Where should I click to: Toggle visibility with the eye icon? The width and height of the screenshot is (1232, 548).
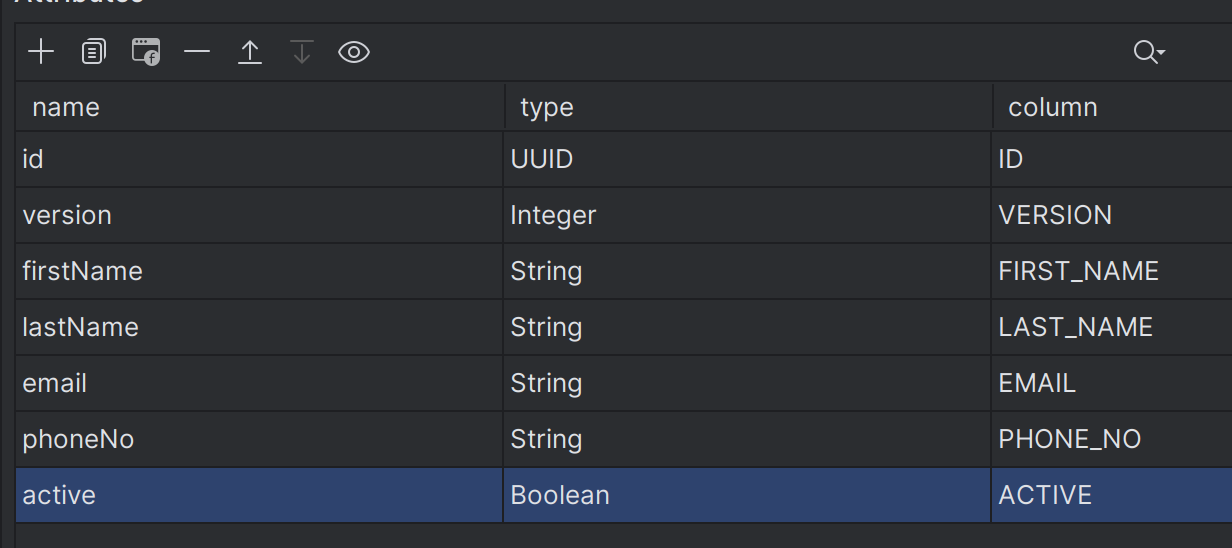coord(354,52)
